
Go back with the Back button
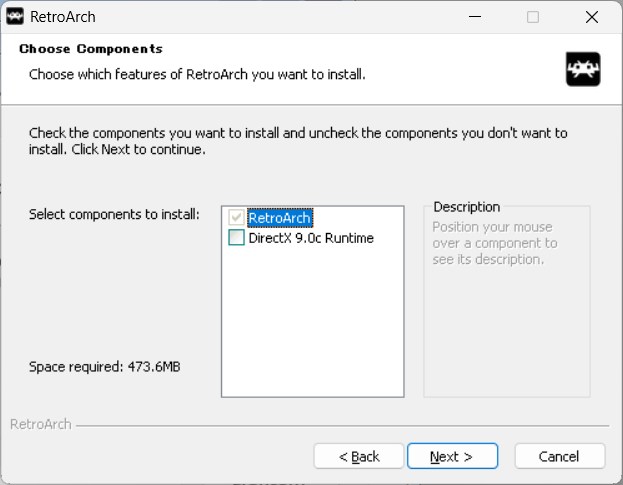(359, 456)
